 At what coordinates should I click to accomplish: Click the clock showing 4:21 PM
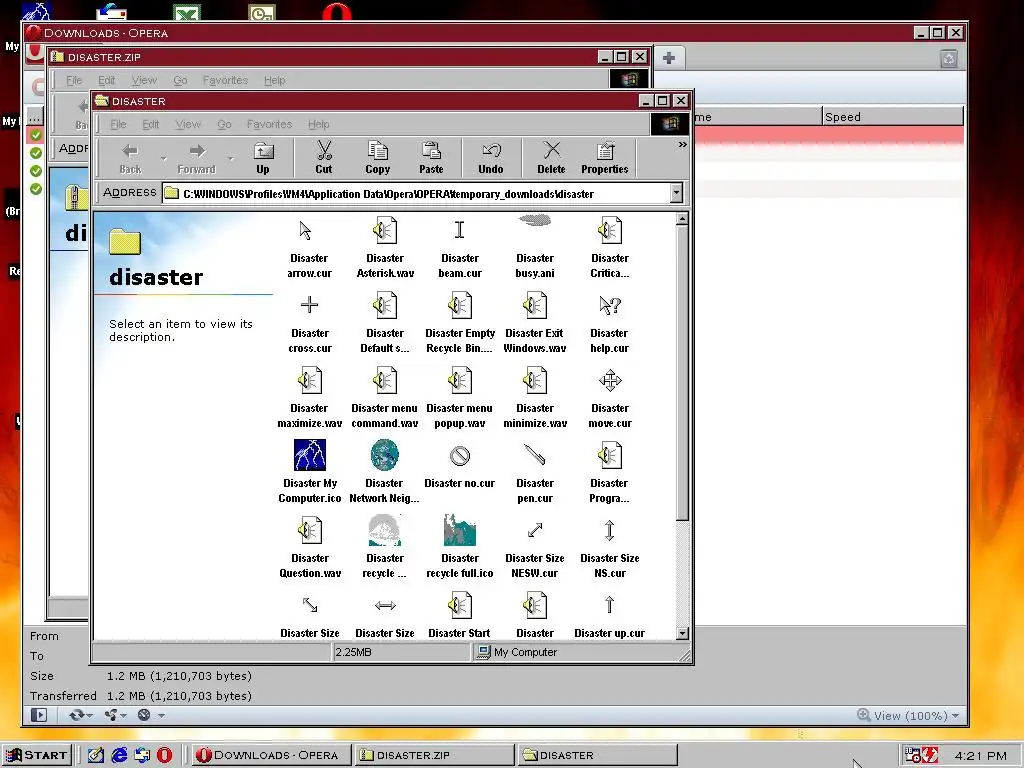click(980, 756)
